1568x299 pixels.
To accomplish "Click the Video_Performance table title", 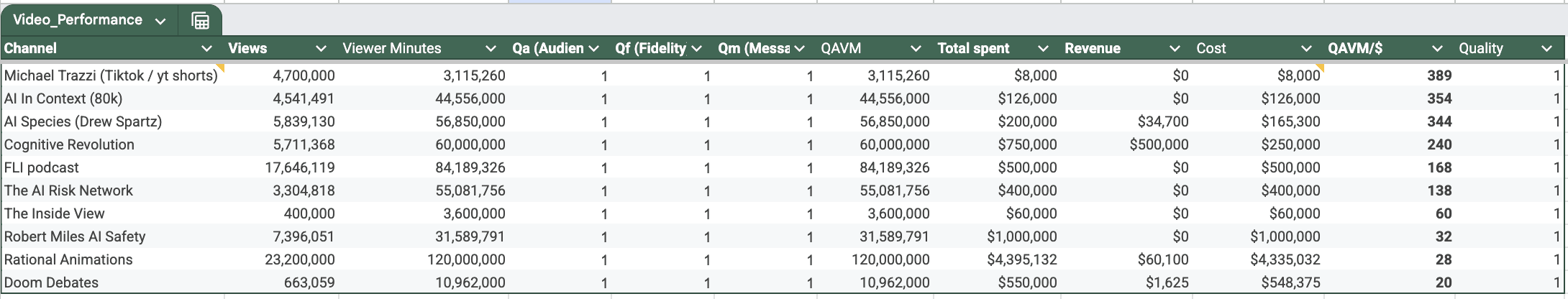I will [x=78, y=20].
